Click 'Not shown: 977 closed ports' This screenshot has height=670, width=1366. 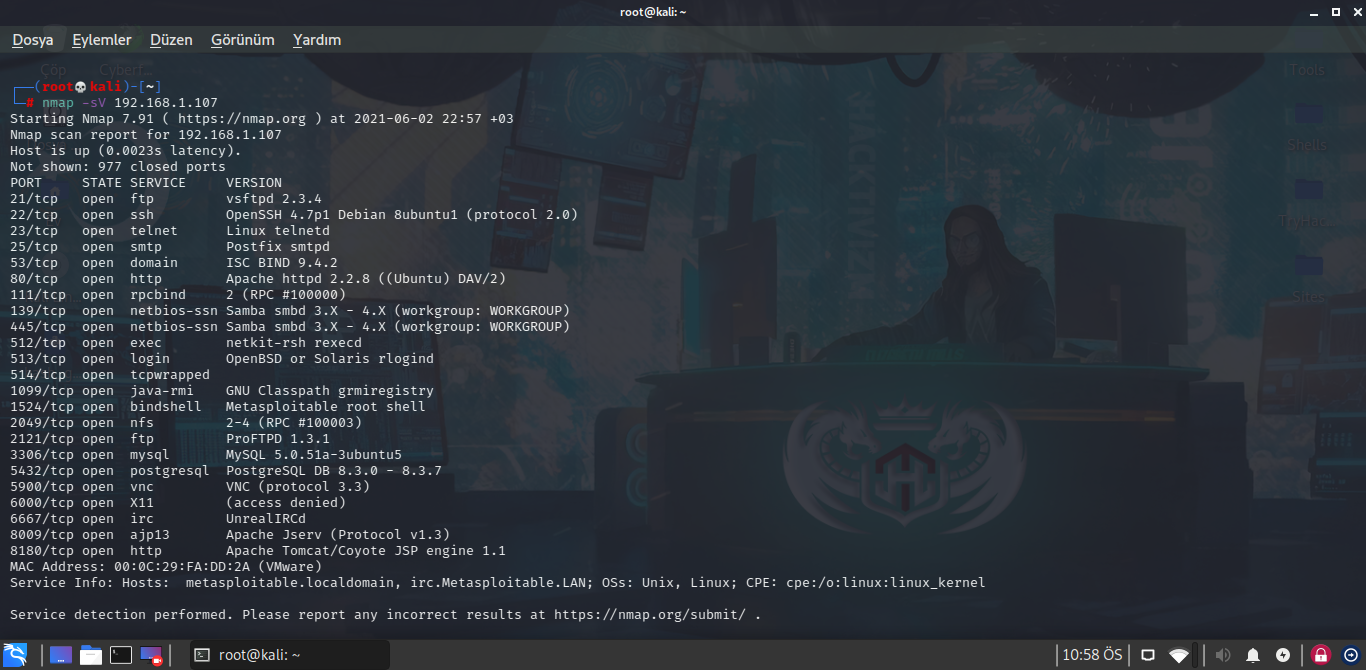pos(118,167)
